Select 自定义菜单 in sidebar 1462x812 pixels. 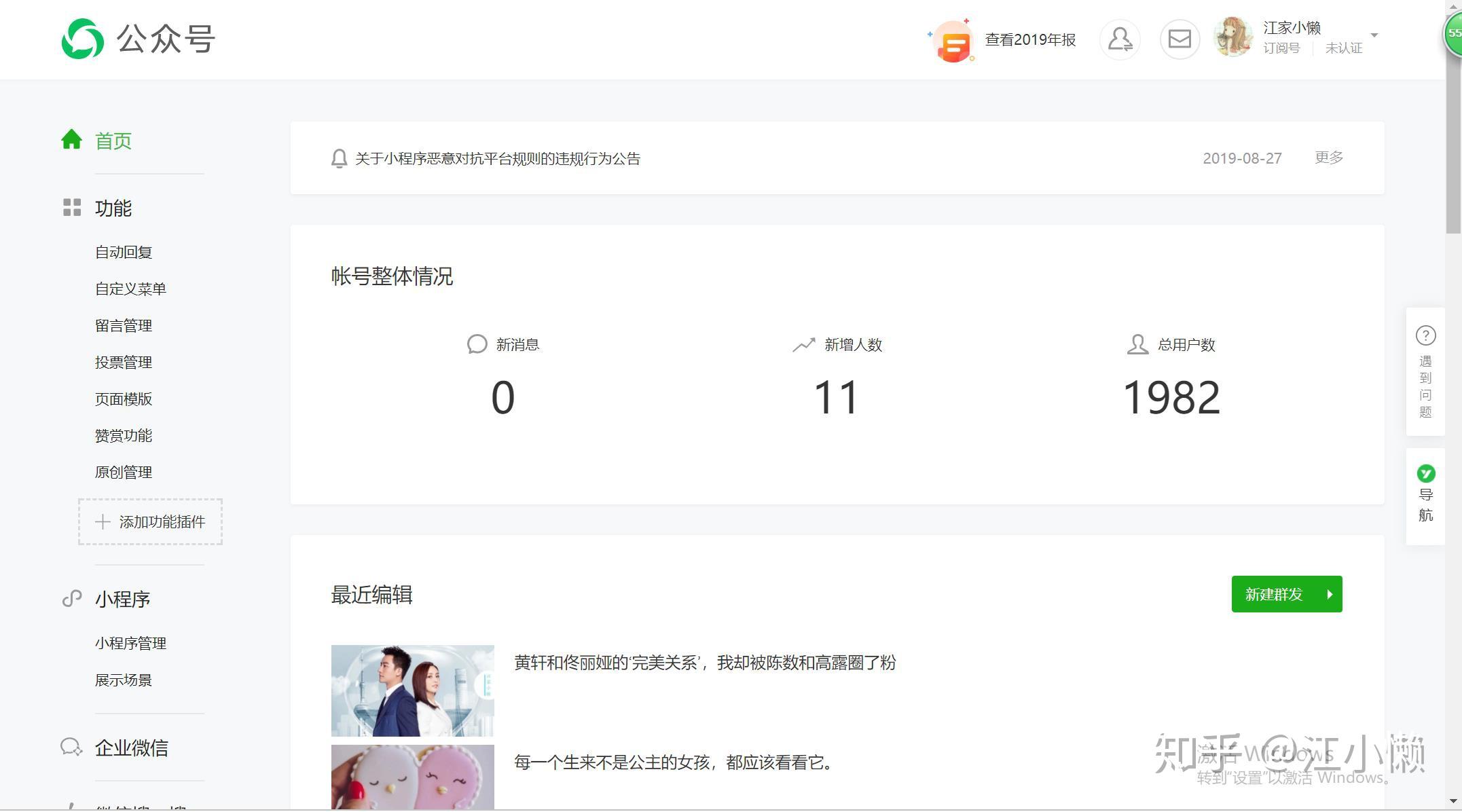coord(130,289)
